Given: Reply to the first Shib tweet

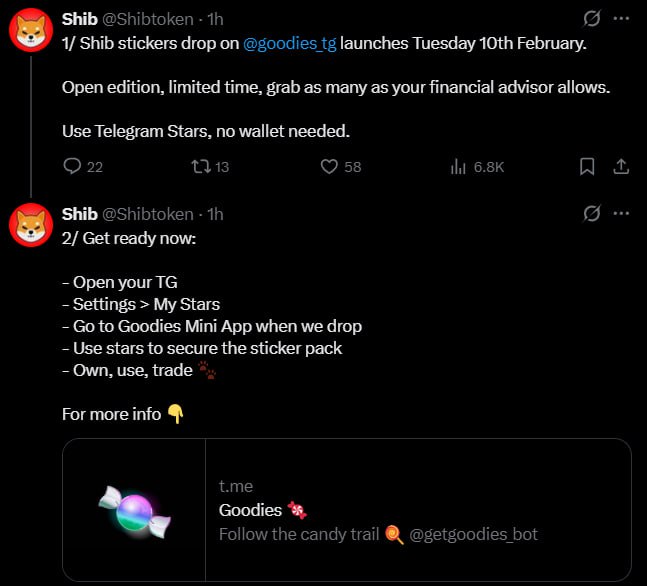Looking at the screenshot, I should (72, 167).
